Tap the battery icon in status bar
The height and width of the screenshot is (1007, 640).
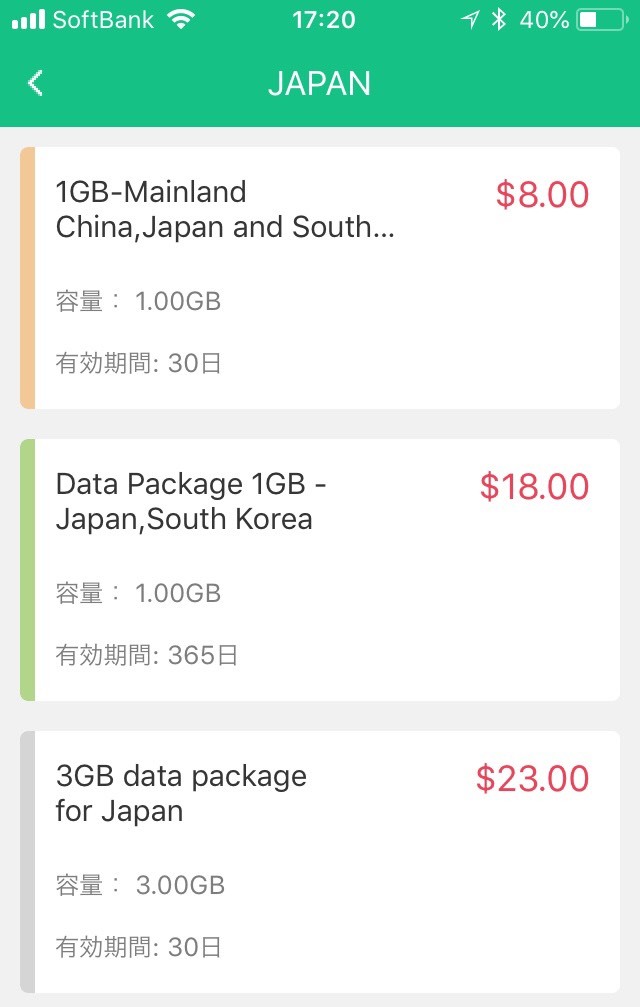pos(601,20)
